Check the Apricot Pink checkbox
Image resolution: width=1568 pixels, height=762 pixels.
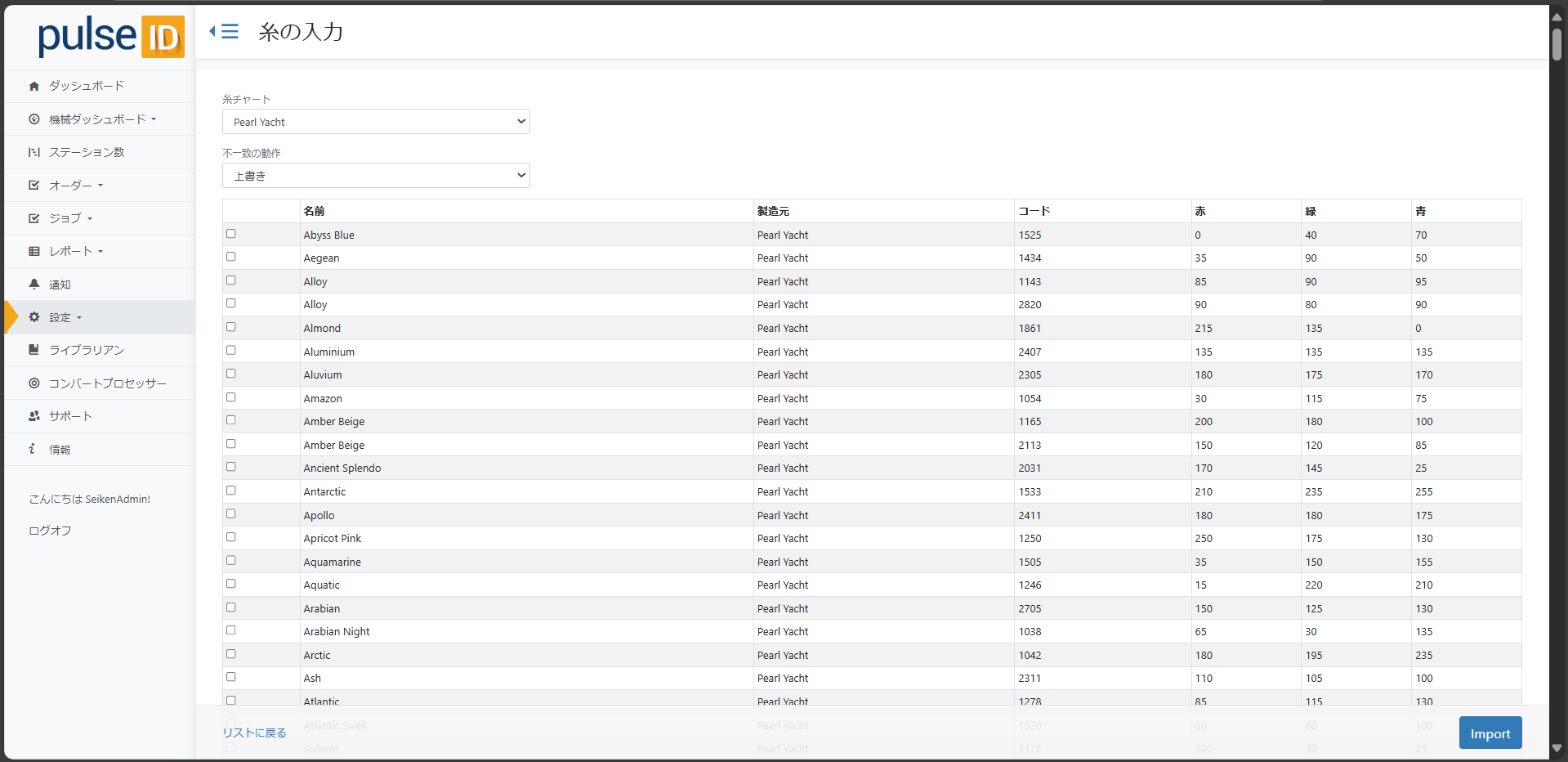[231, 537]
